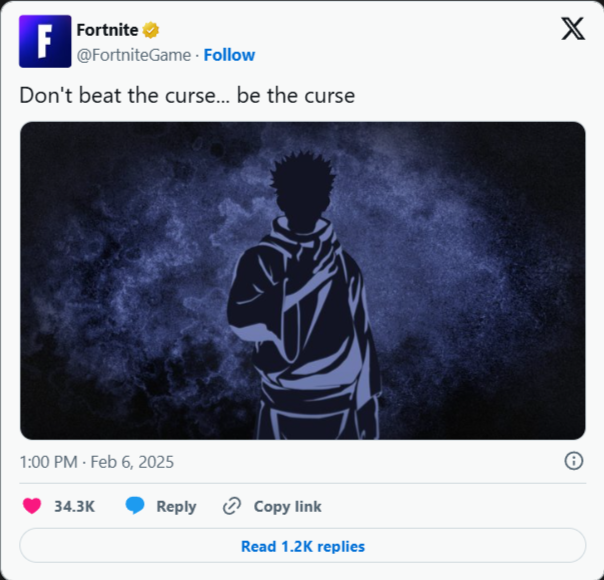
Task: Click the character's spiky hair silhouette
Action: tap(302, 173)
